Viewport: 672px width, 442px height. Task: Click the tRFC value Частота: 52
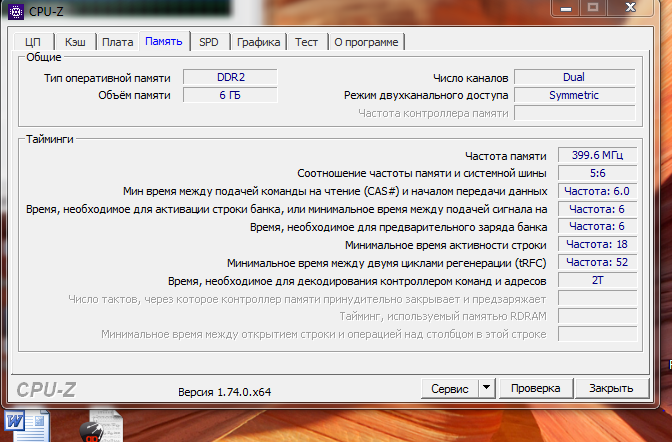point(597,262)
